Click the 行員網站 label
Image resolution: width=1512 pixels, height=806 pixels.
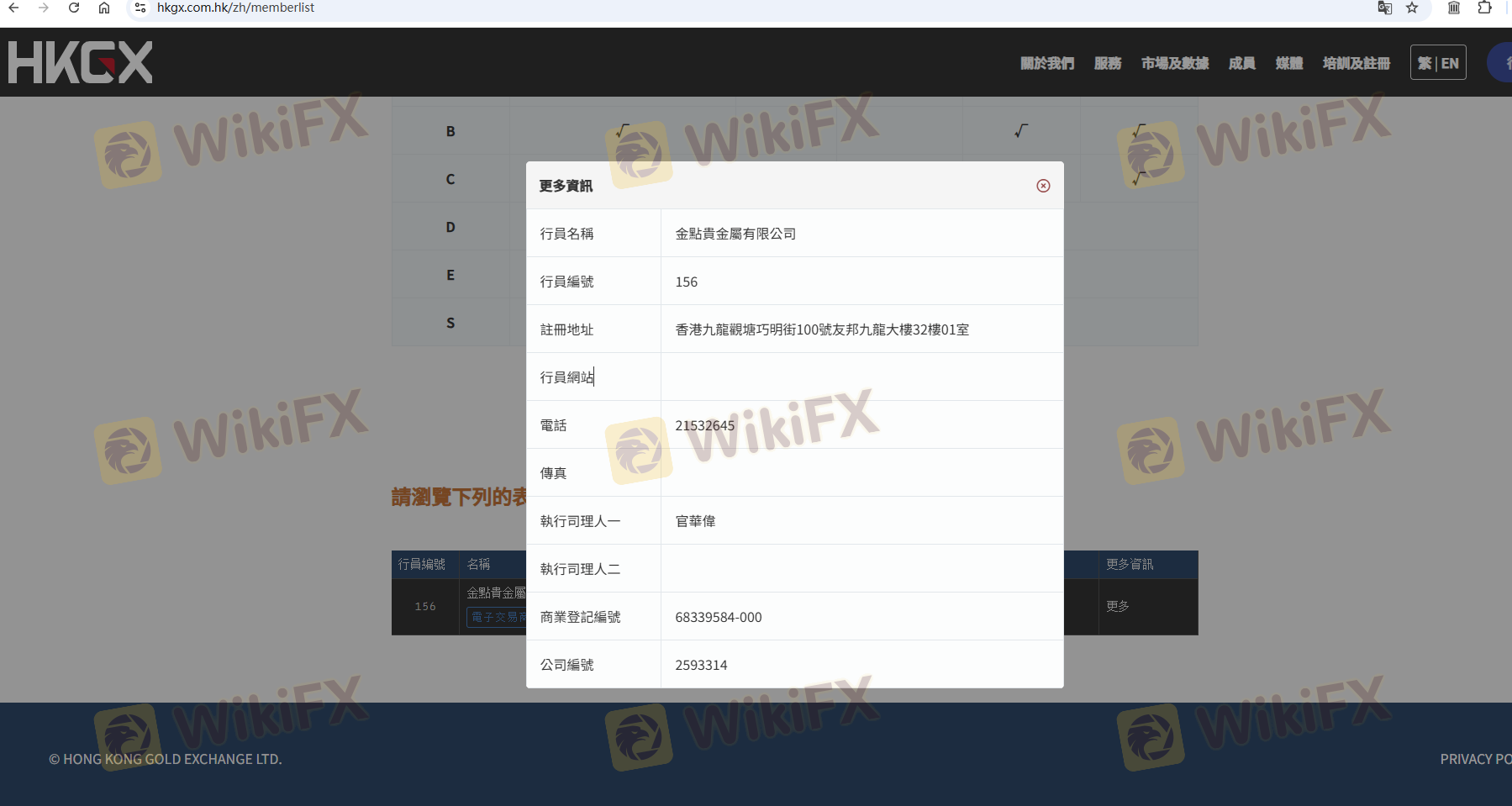[566, 377]
